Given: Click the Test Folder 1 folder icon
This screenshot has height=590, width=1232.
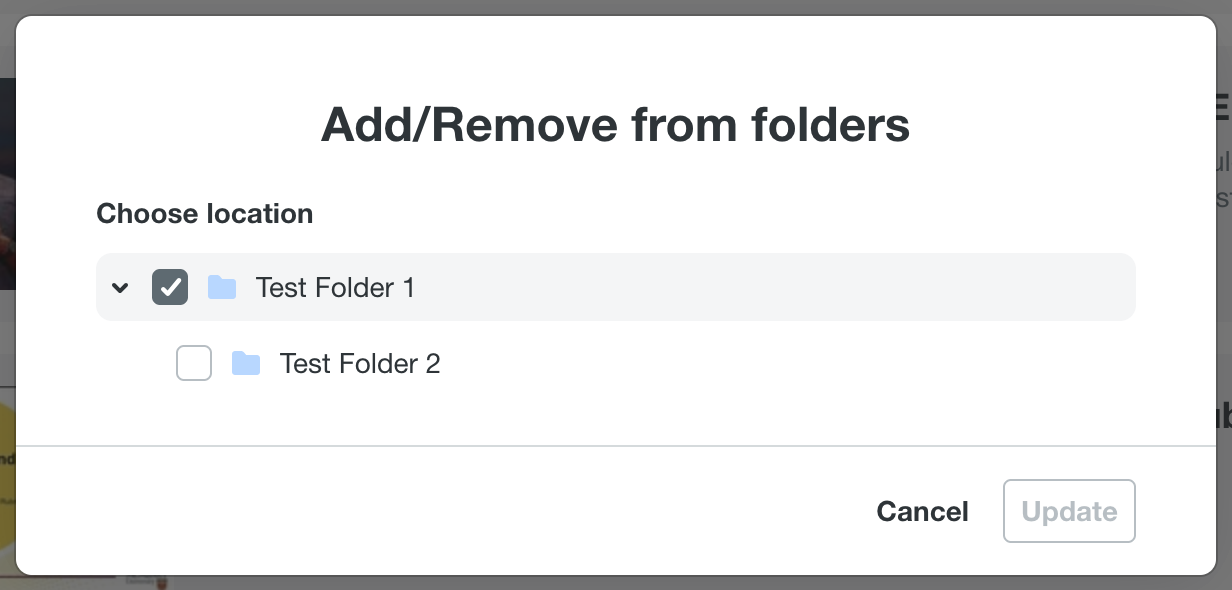Looking at the screenshot, I should pyautogui.click(x=222, y=288).
